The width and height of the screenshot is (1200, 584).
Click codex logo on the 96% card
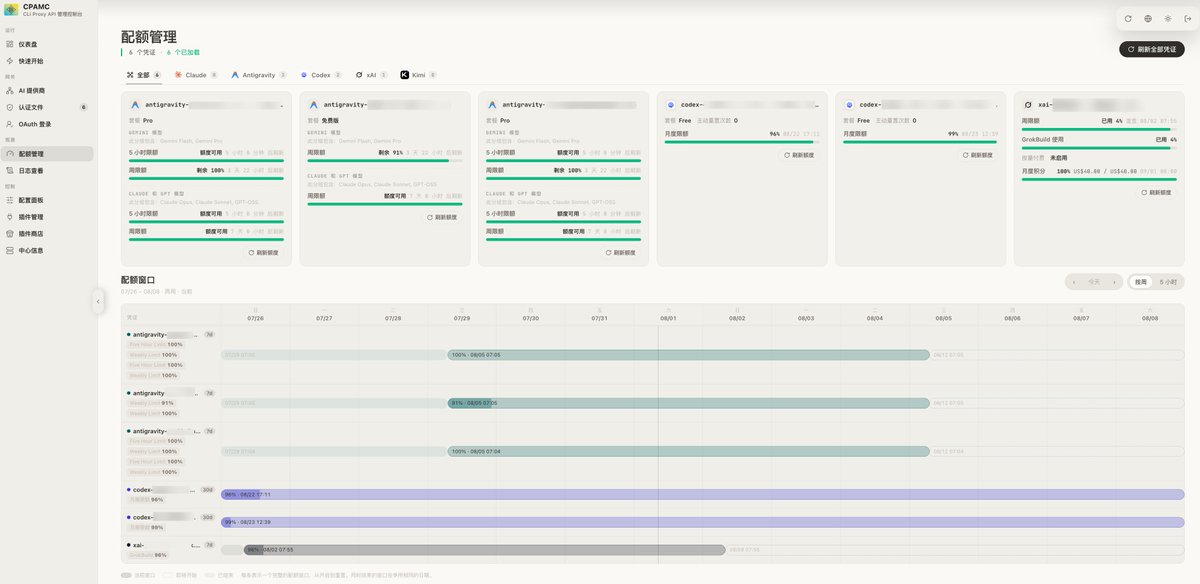click(671, 104)
